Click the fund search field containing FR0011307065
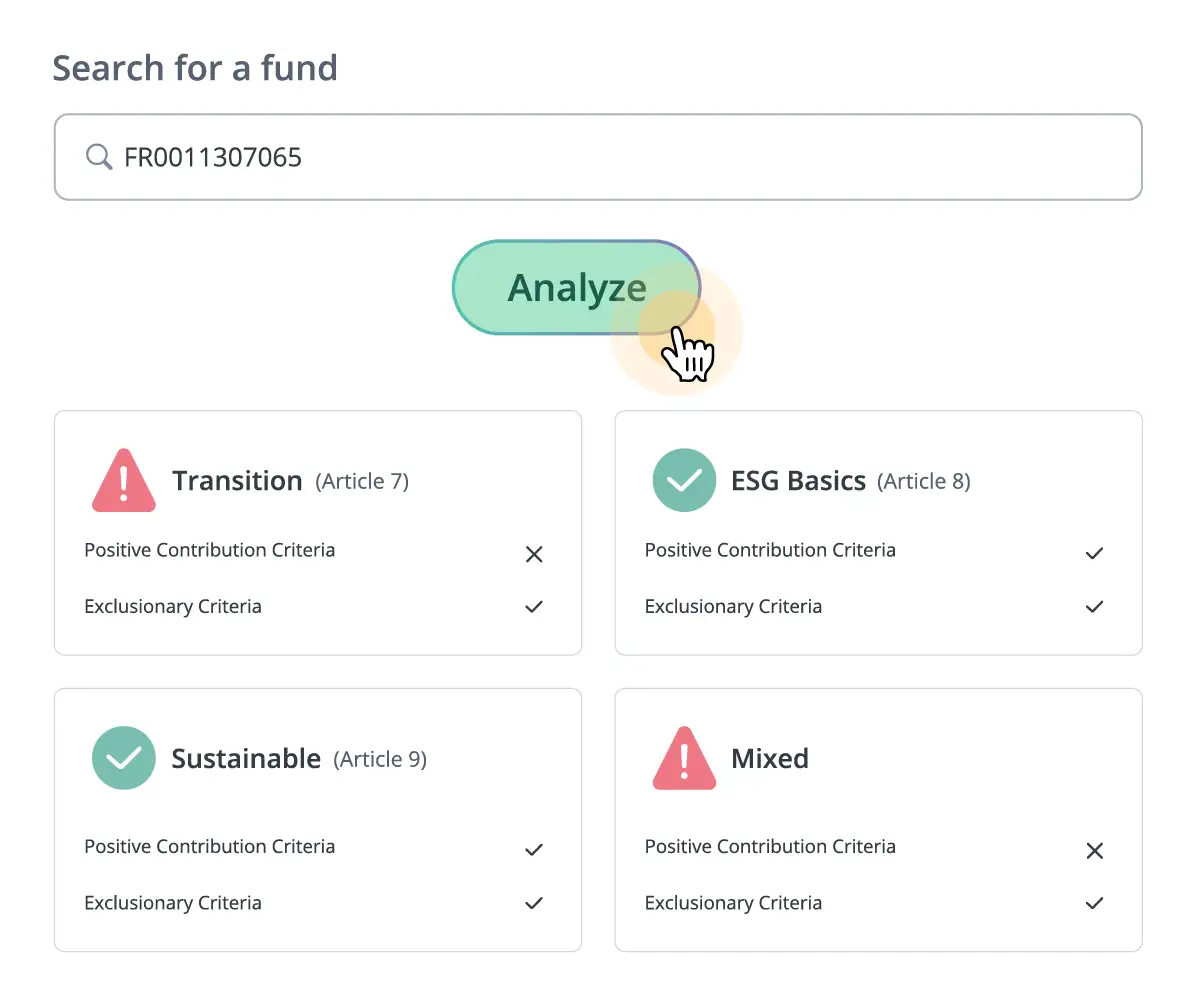Viewport: 1197px width, 1006px height. tap(598, 156)
